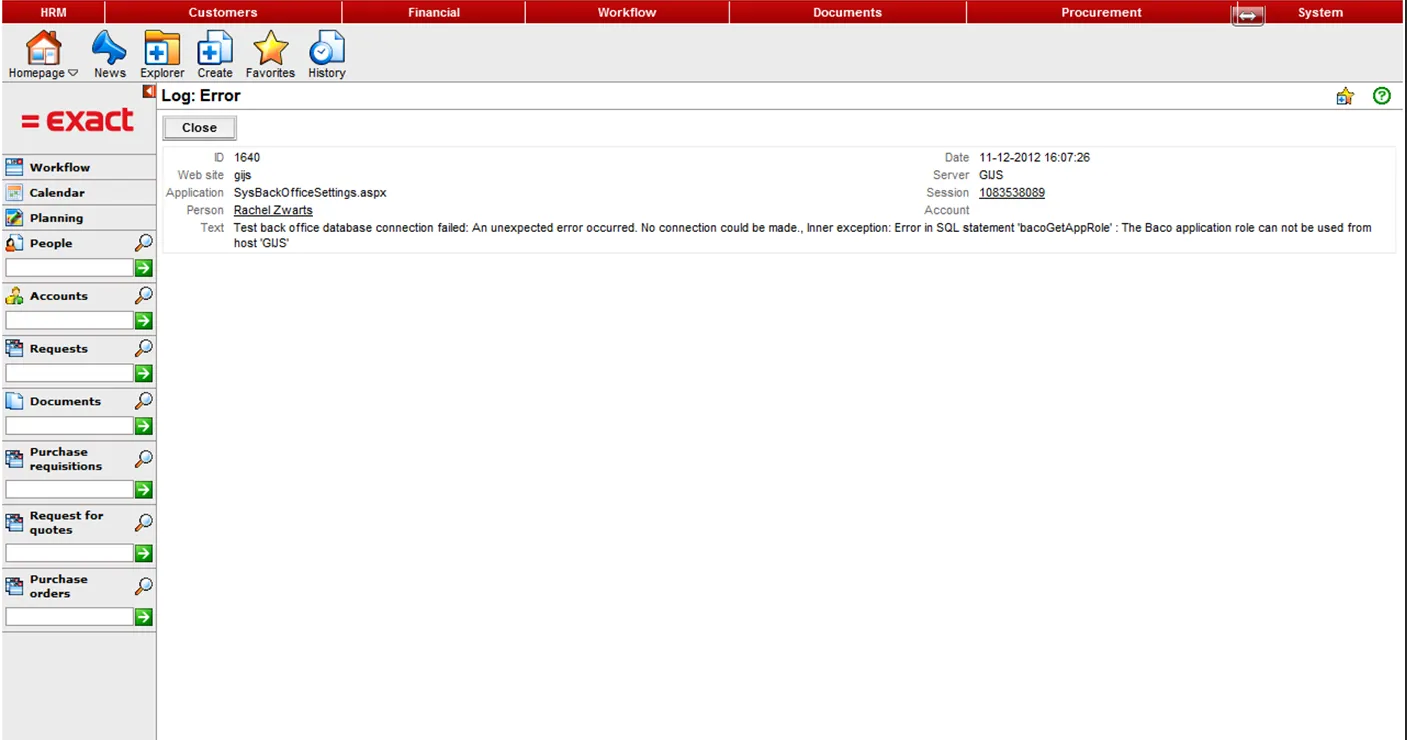Screen dimensions: 1407x740
Task: Click green go arrow under Documents
Action: tap(144, 426)
